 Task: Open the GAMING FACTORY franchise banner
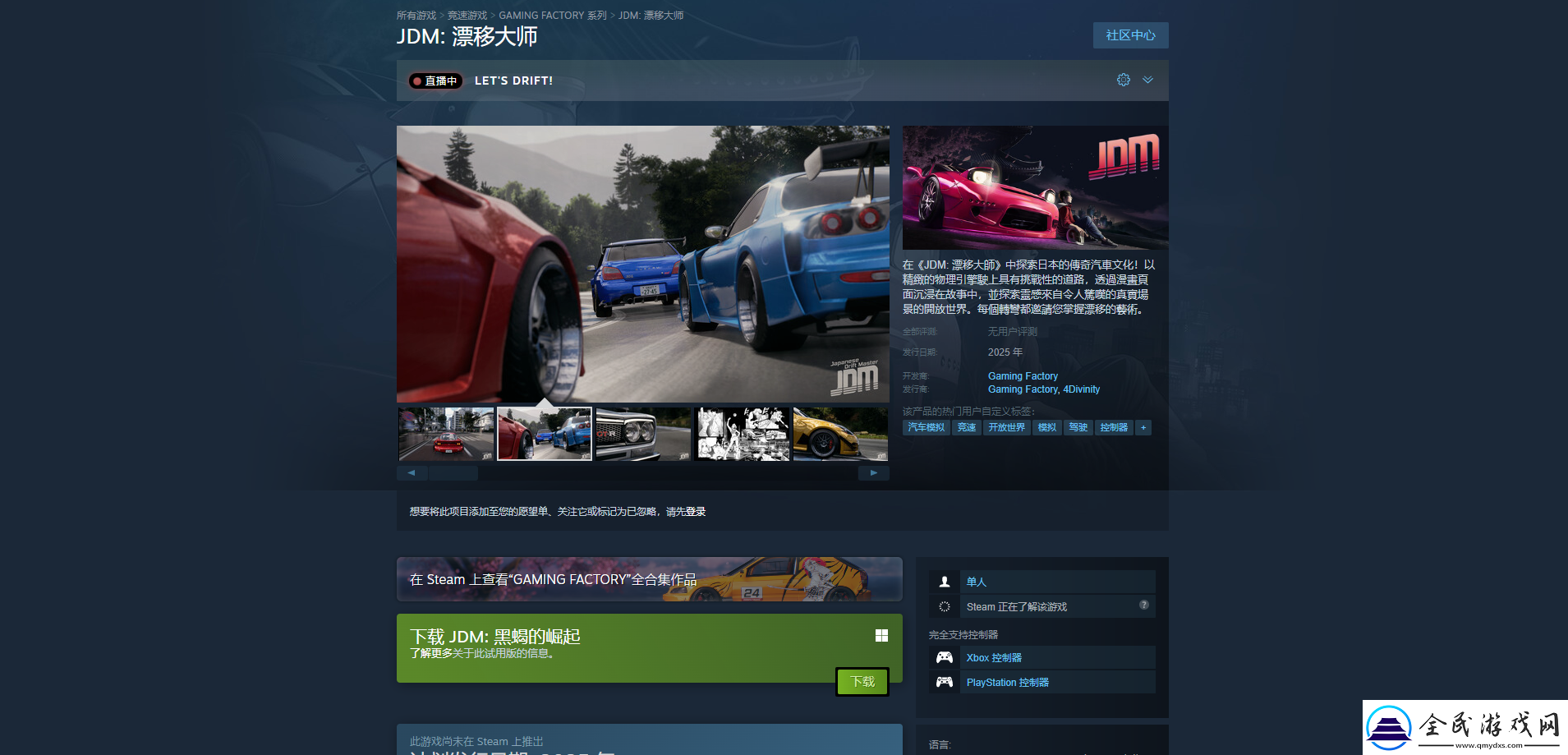[x=649, y=579]
